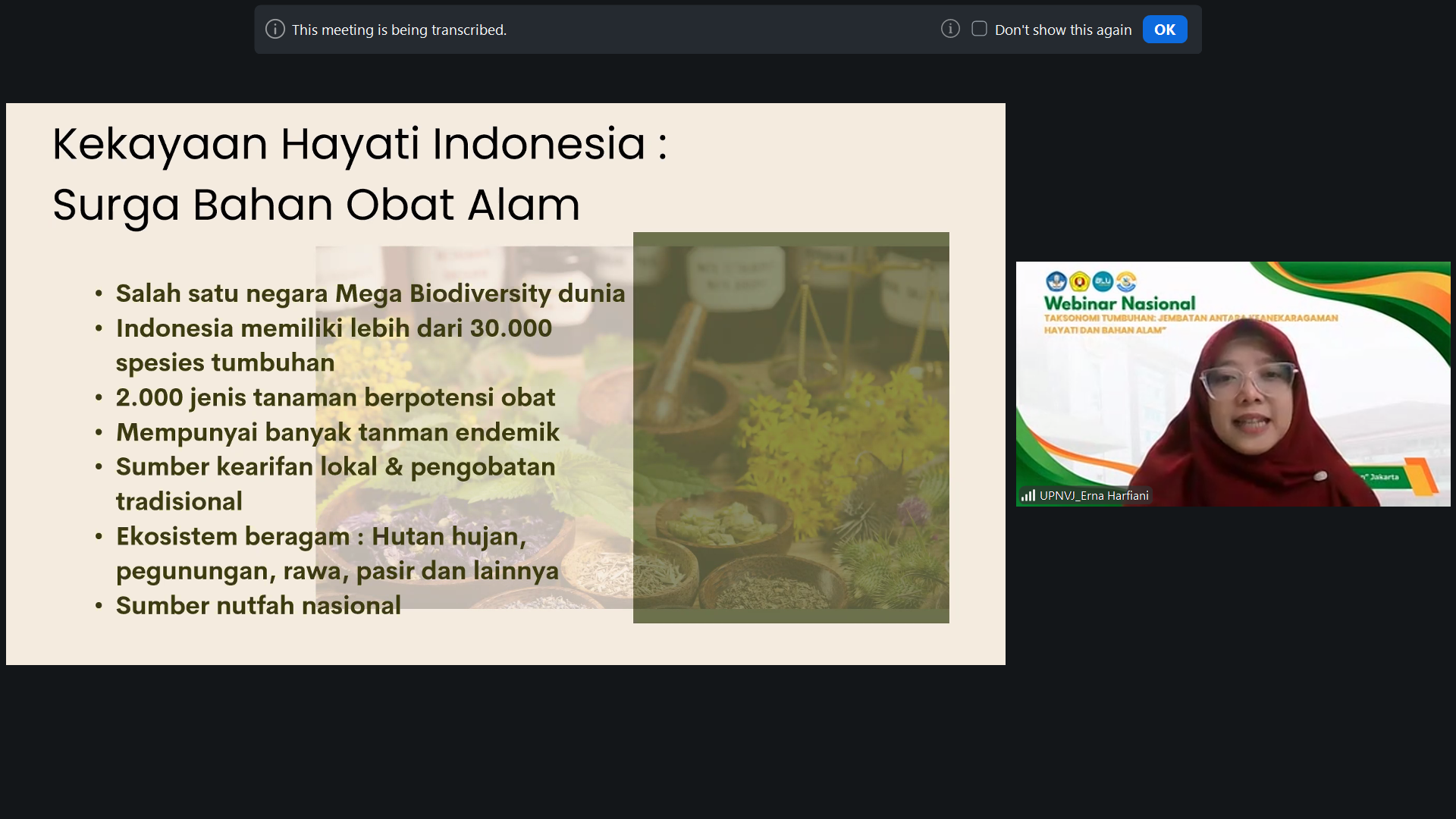The width and height of the screenshot is (1456, 819).
Task: Click the "Don't show this again" label text
Action: click(1062, 30)
